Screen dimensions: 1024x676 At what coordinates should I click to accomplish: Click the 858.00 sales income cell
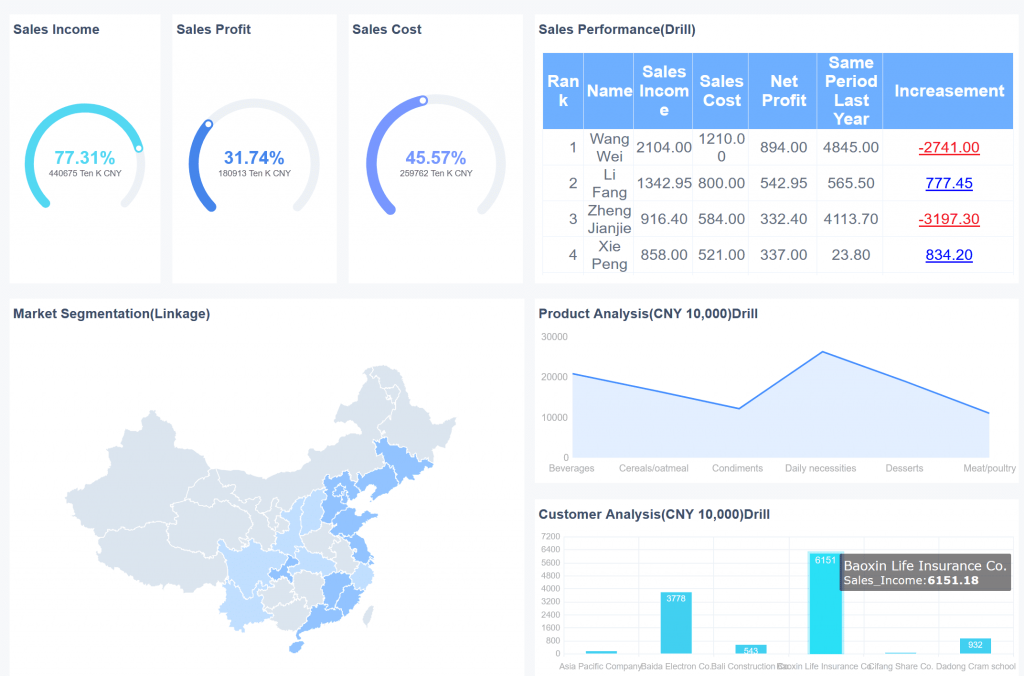664,255
